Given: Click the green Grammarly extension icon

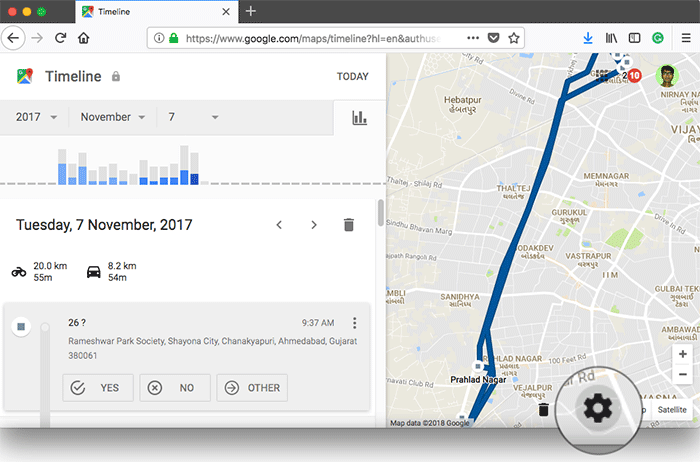Looking at the screenshot, I should click(x=658, y=38).
